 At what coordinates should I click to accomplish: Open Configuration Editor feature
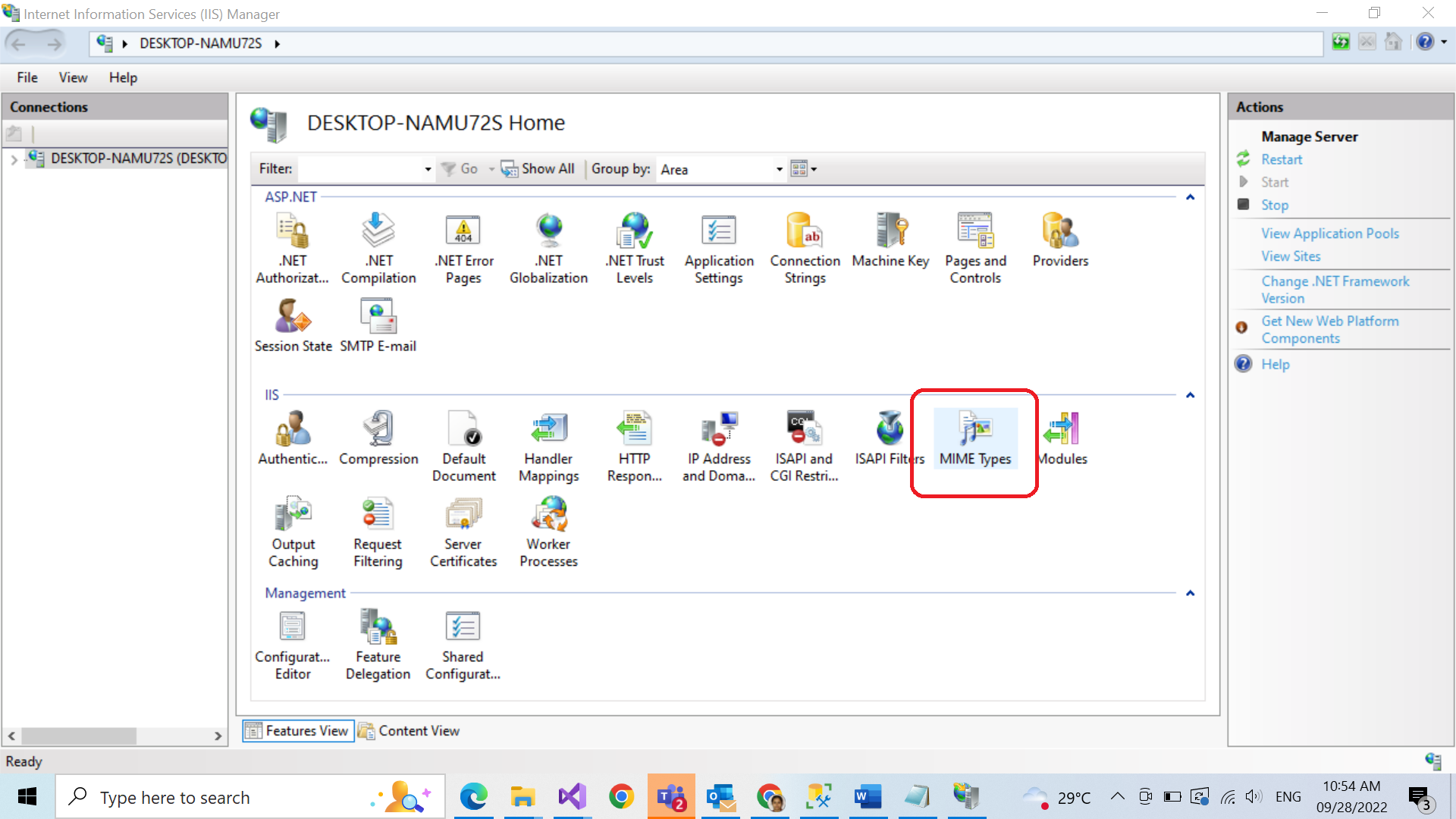pos(293,645)
